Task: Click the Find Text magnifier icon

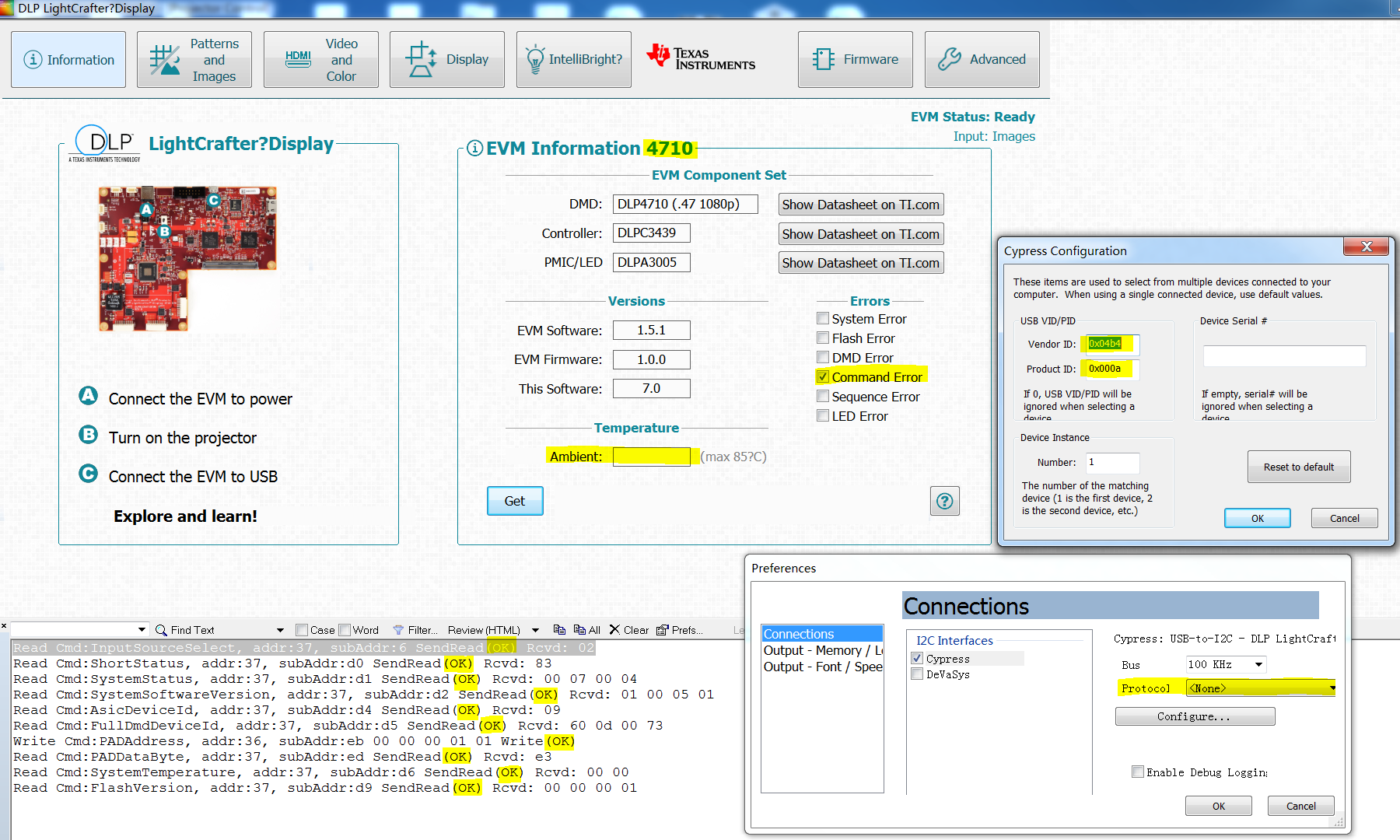Action: [x=161, y=630]
